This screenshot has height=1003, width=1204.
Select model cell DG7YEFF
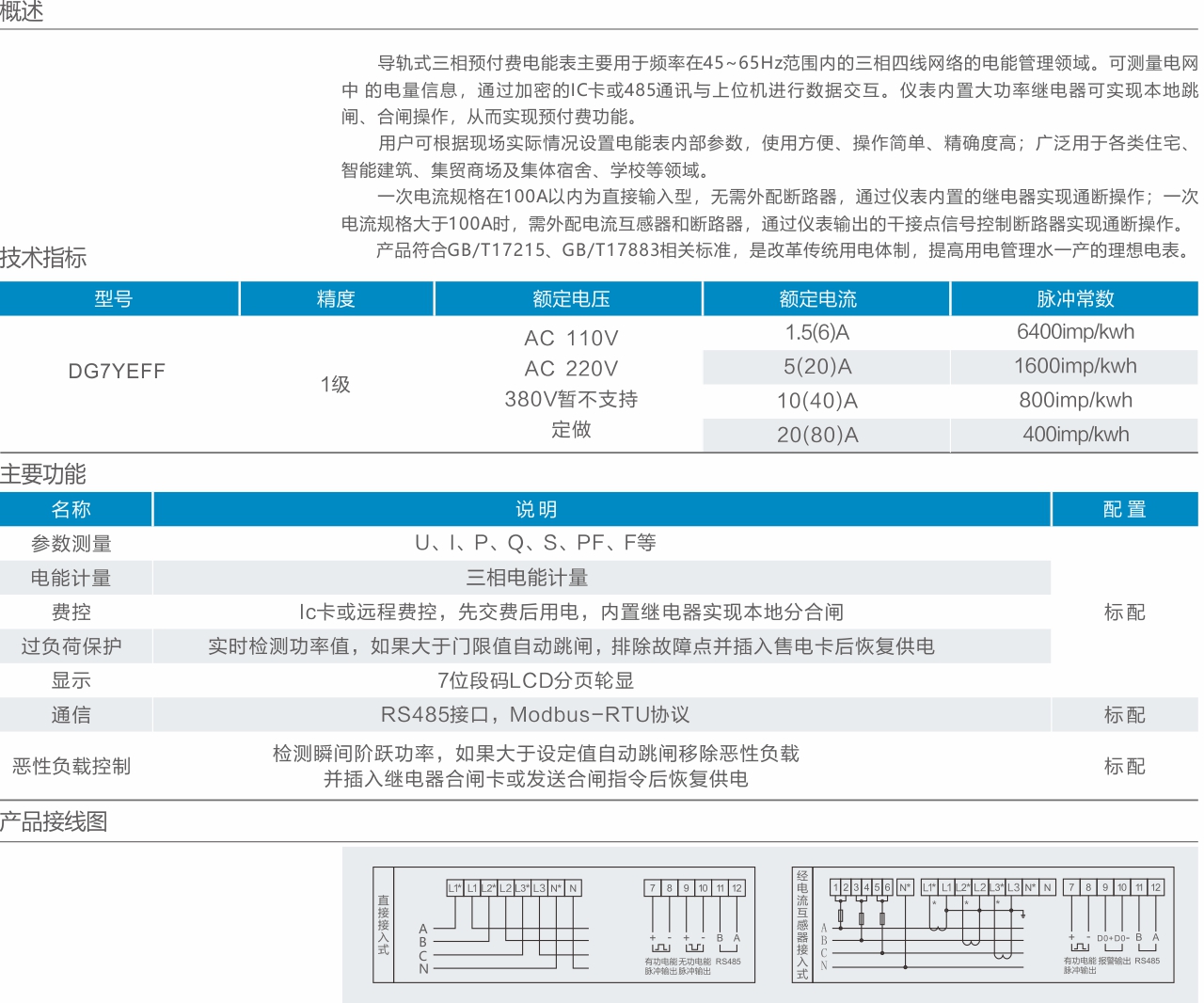click(x=117, y=371)
